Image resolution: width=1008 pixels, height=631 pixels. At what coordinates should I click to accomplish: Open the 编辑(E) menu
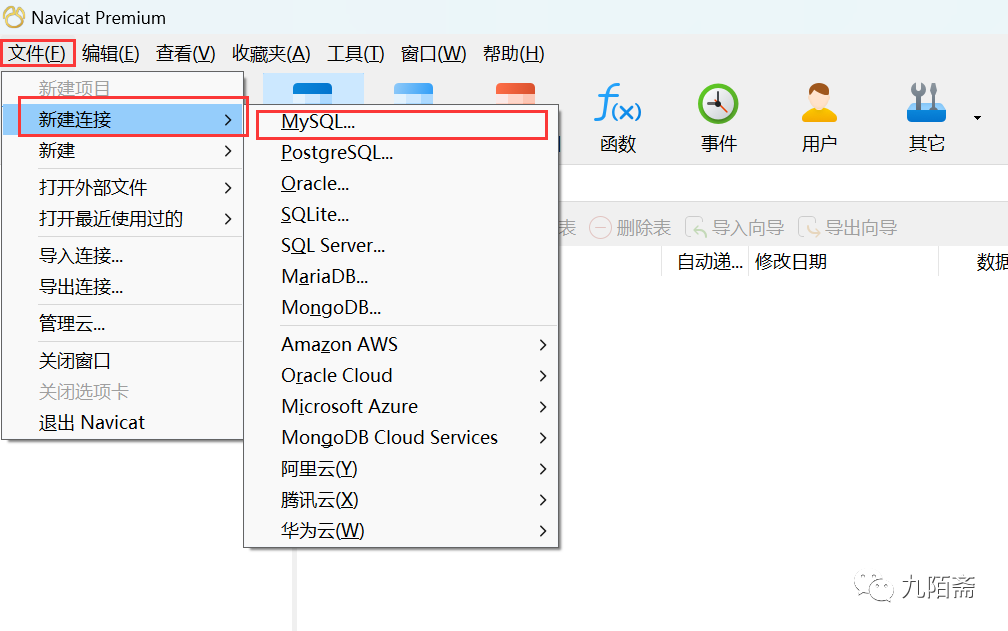(x=111, y=53)
